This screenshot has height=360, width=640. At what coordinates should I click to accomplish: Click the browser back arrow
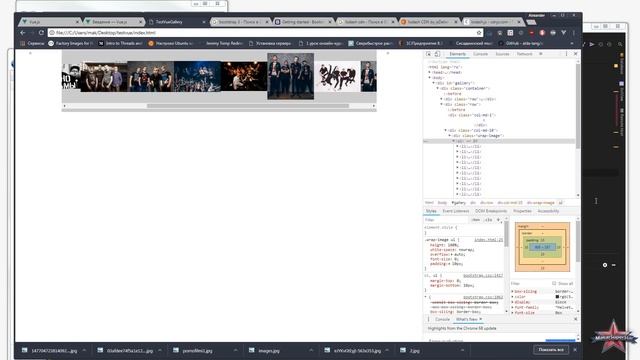(x=22, y=33)
